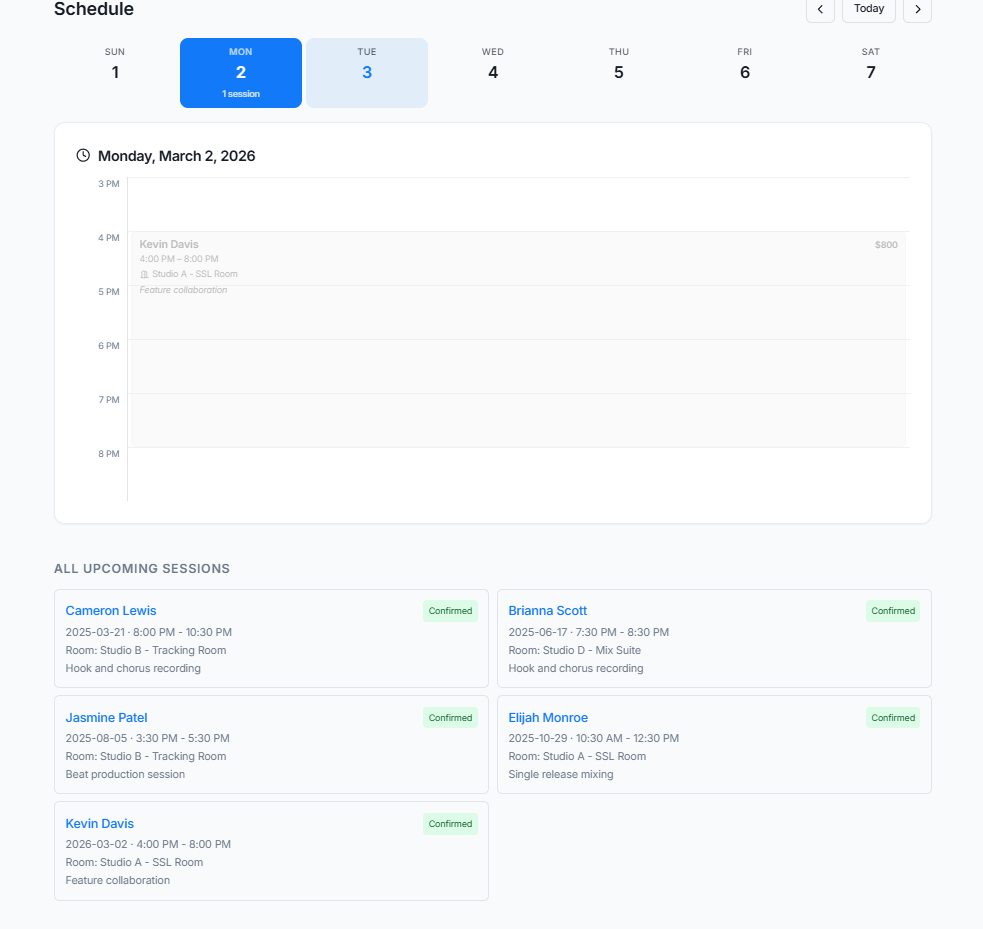Go to the previous week arrow

820,9
